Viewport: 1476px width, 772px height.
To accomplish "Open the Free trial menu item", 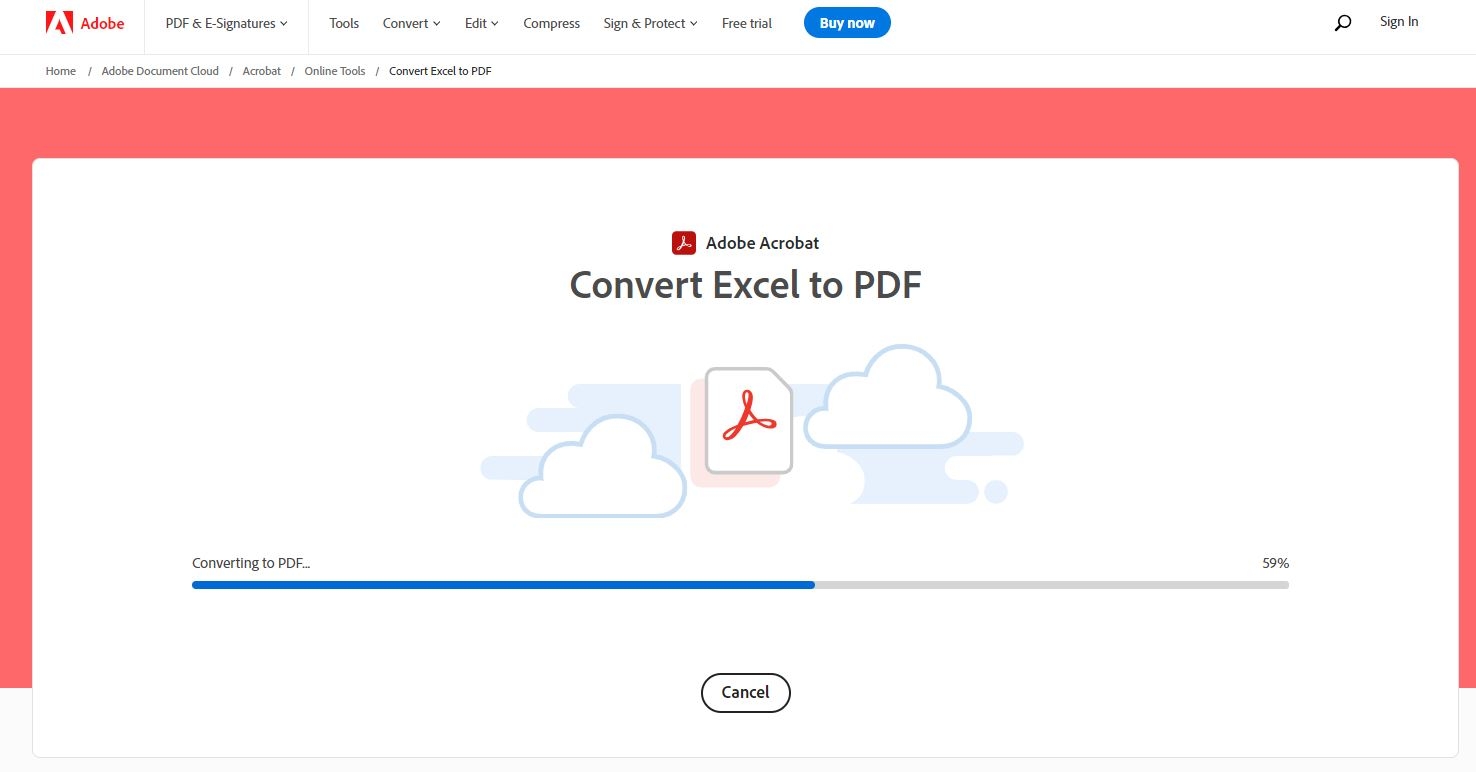I will (x=747, y=23).
